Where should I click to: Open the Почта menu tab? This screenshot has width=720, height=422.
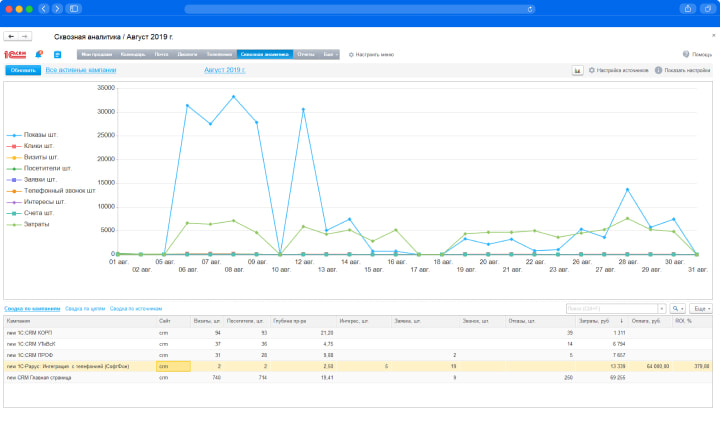tap(161, 54)
